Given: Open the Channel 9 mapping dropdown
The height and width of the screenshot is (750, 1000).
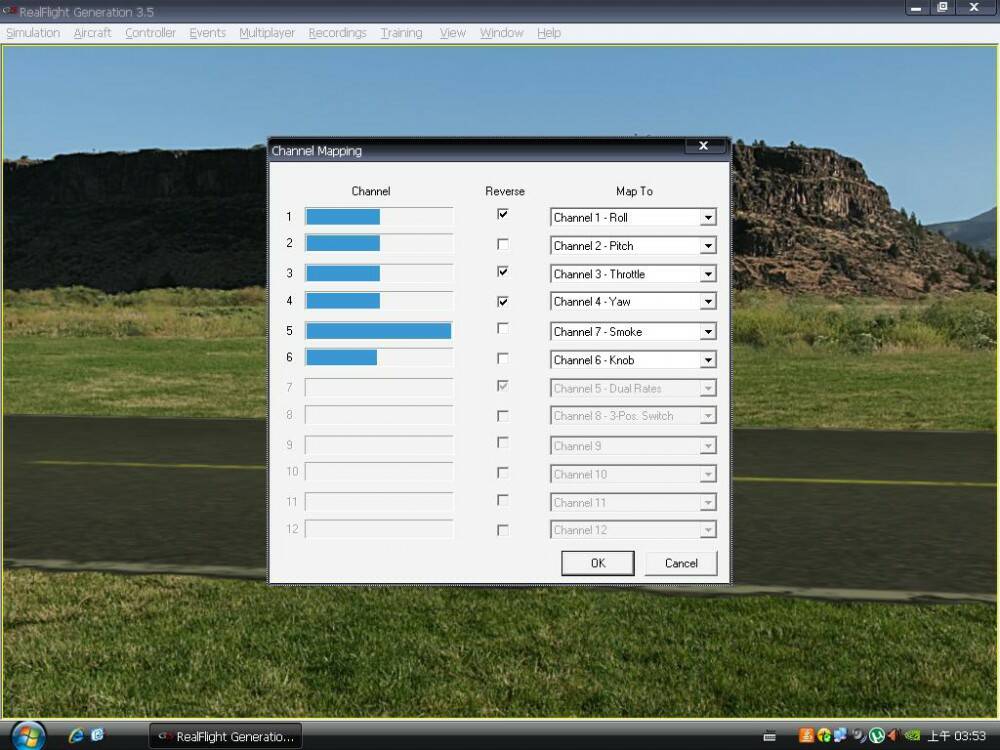Looking at the screenshot, I should (x=633, y=446).
